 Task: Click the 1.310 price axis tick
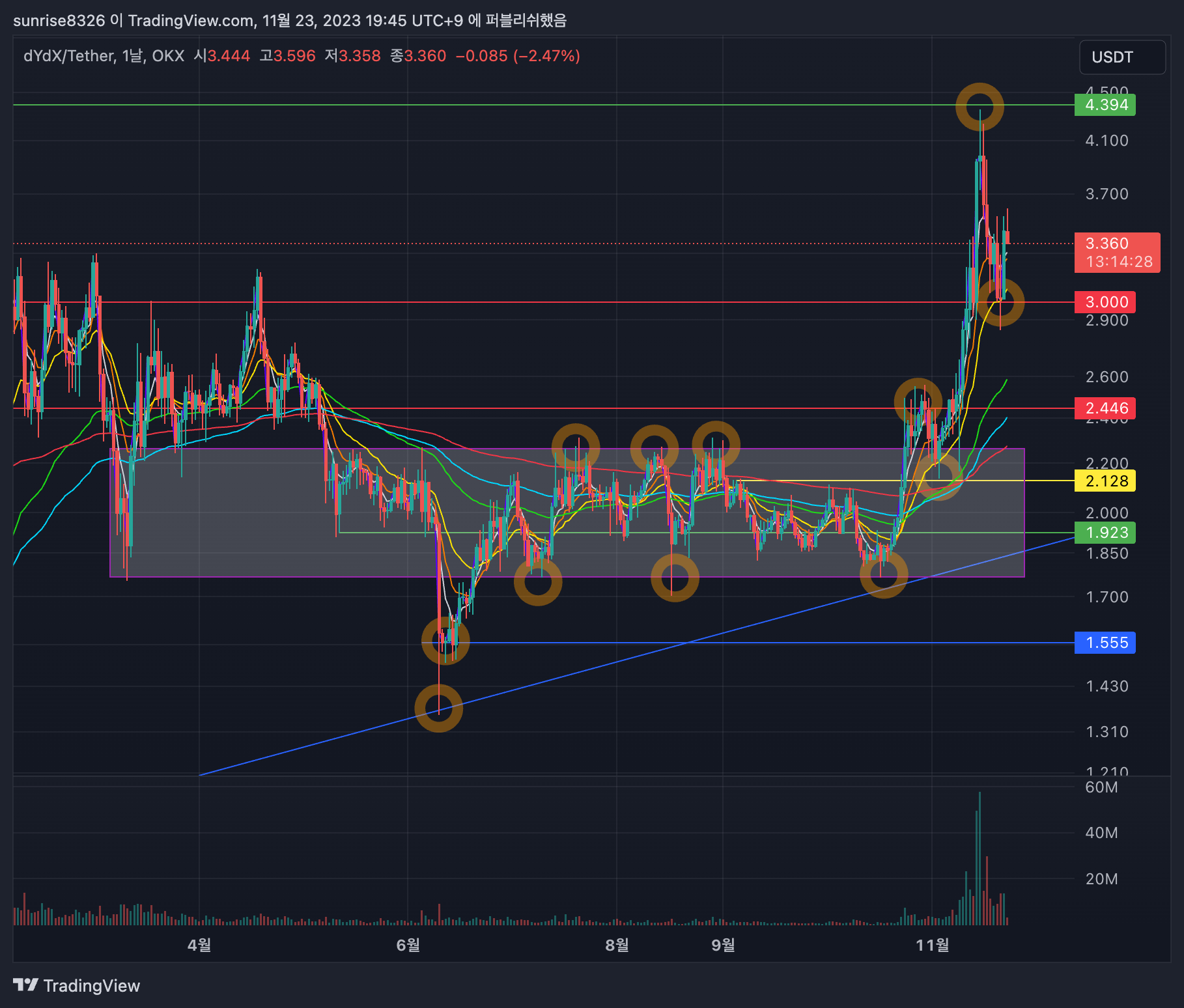(x=1106, y=732)
